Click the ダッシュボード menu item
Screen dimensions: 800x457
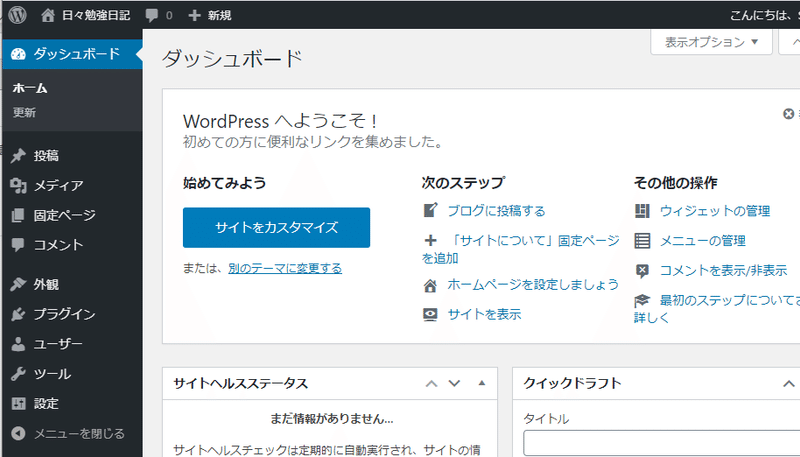coord(72,54)
